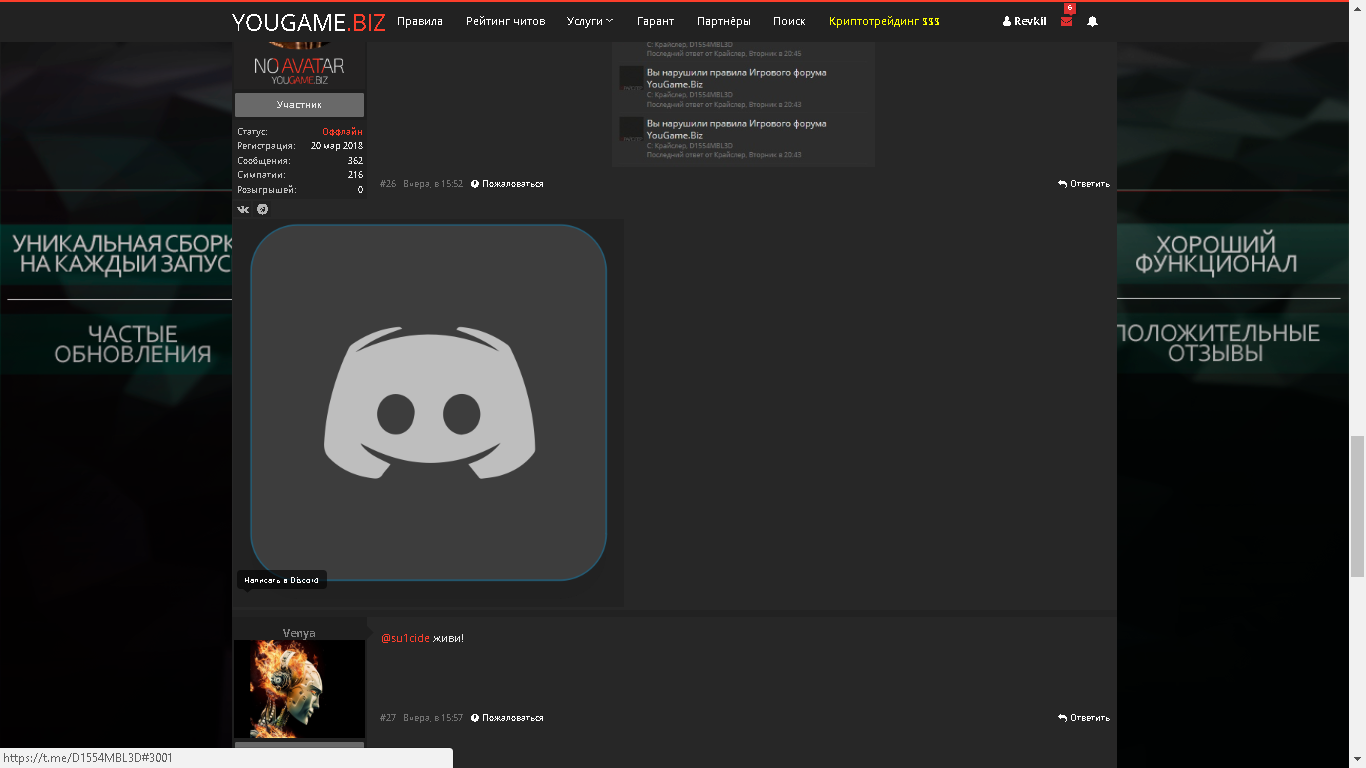The width and height of the screenshot is (1366, 768).
Task: Open the Revkil account menu
Action: click(x=1024, y=21)
